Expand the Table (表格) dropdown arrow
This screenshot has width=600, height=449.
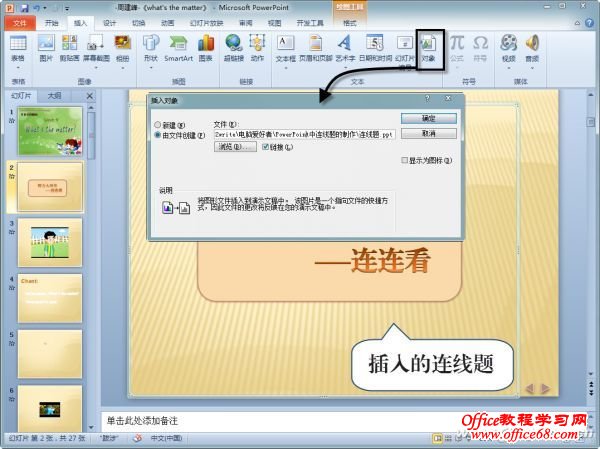tap(18, 68)
